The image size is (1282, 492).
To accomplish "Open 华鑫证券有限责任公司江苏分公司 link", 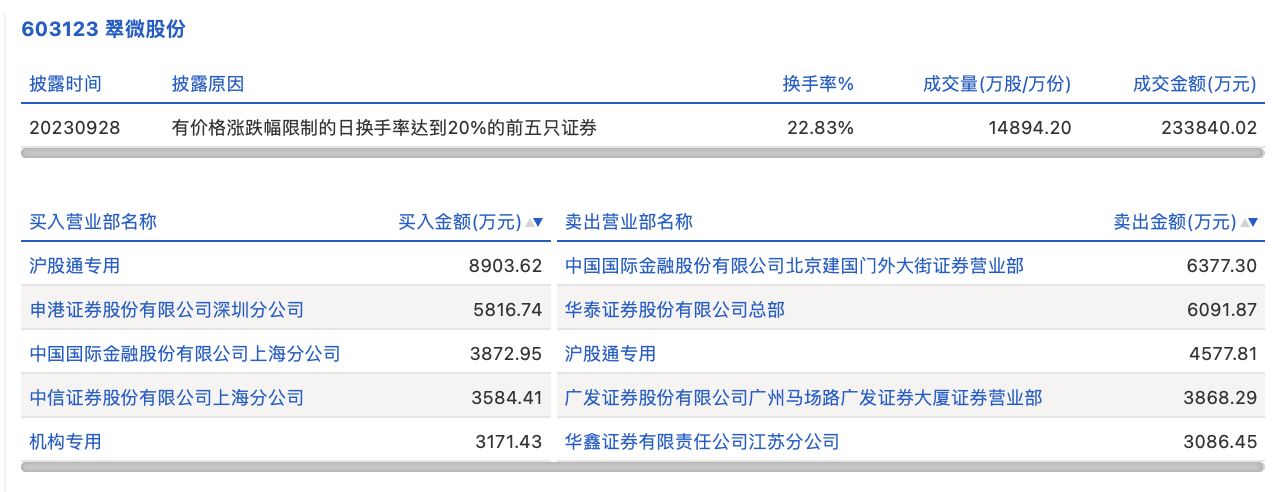I will click(x=702, y=442).
